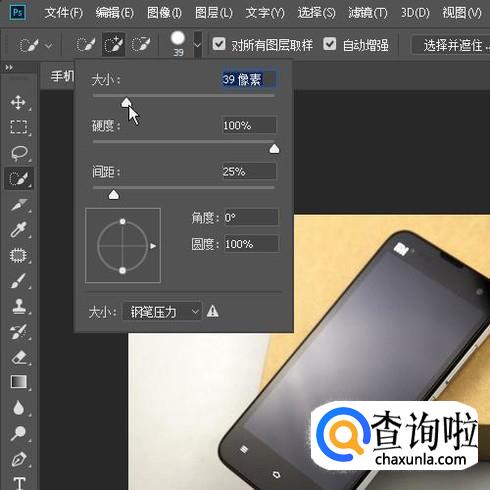Toggle 对所有图层取样 checkbox
Image resolution: width=490 pixels, height=490 pixels.
point(219,44)
